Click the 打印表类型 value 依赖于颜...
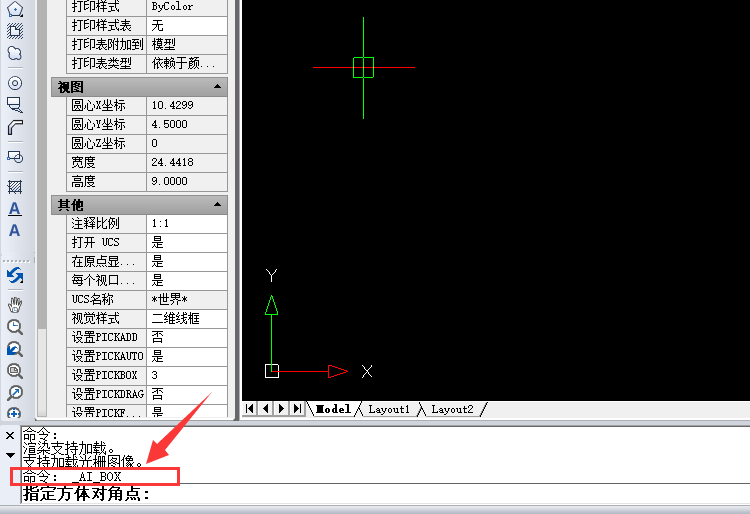The width and height of the screenshot is (750, 514). point(187,63)
